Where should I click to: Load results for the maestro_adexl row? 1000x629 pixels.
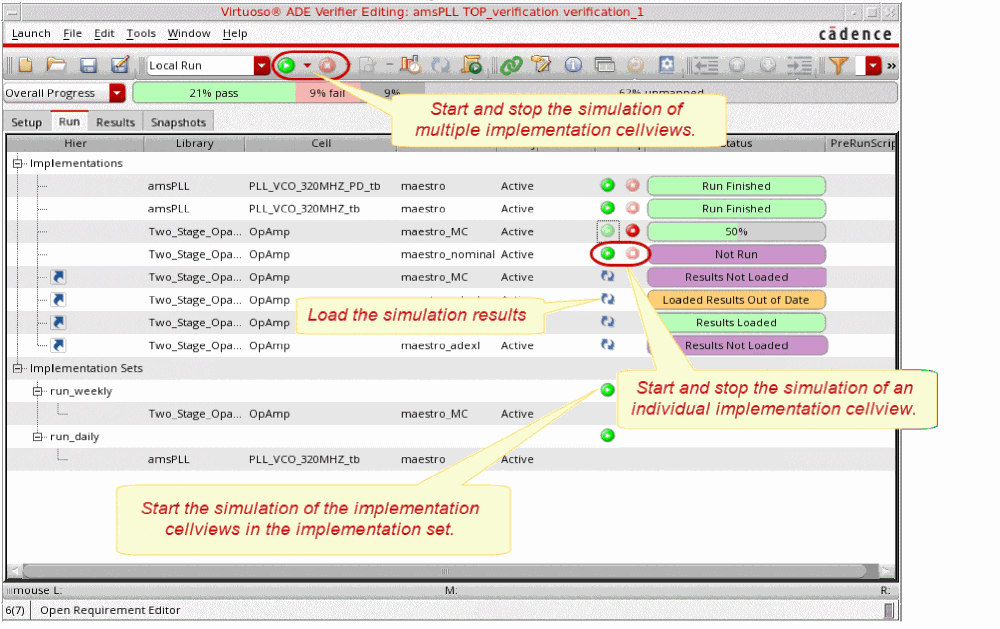(x=607, y=345)
